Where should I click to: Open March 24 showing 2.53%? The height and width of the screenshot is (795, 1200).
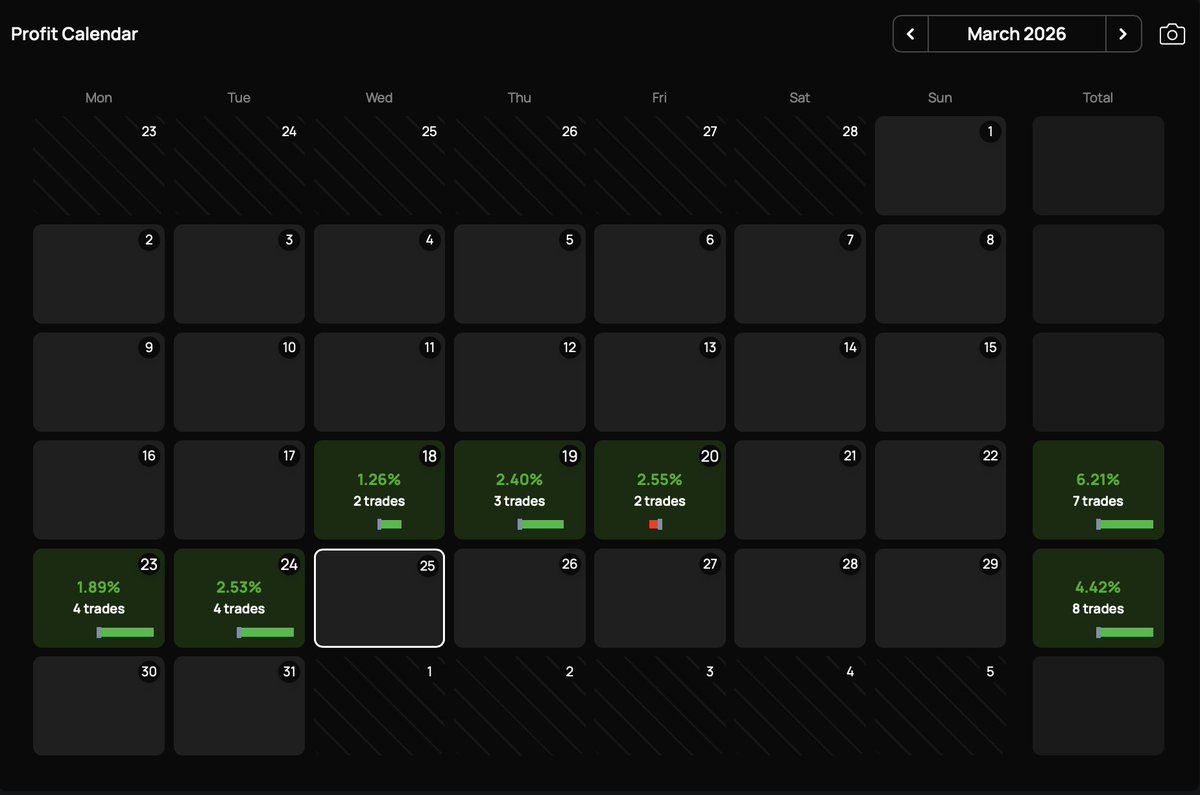click(239, 598)
